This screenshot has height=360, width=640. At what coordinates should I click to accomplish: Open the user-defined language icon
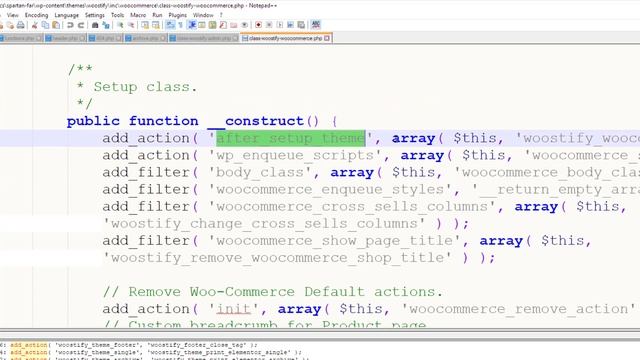pyautogui.click(x=202, y=25)
